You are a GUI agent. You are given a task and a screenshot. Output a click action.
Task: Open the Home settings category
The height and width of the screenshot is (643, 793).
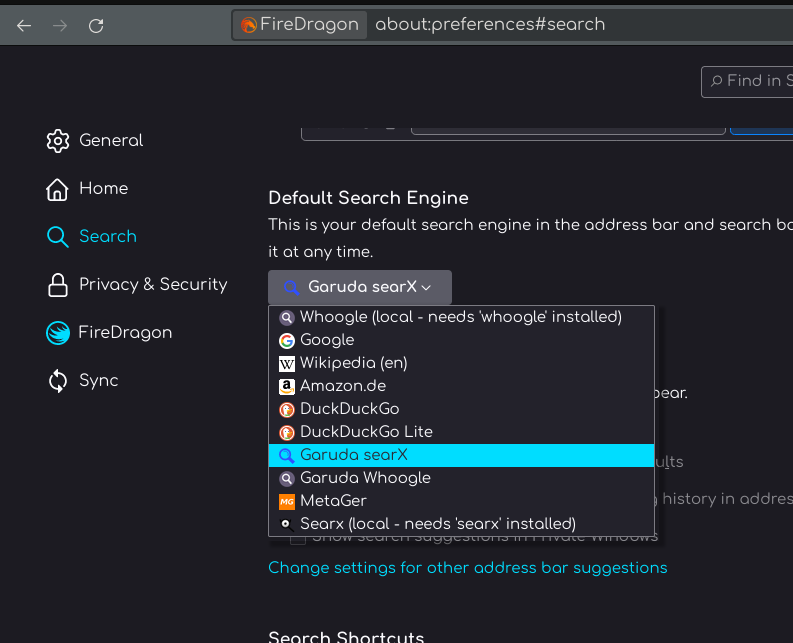[87, 189]
